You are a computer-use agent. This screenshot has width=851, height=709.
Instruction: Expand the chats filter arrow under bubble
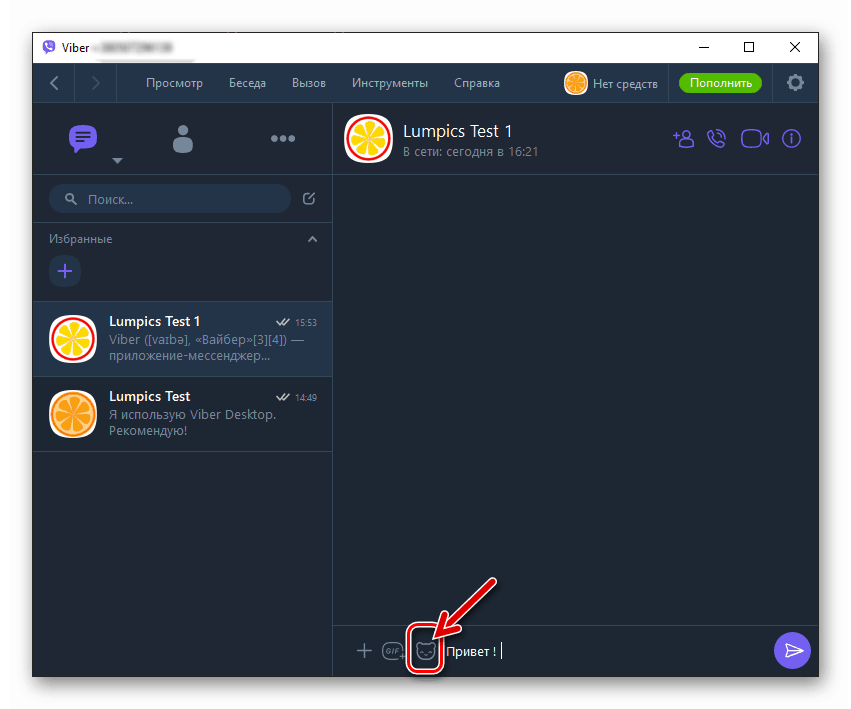[117, 161]
